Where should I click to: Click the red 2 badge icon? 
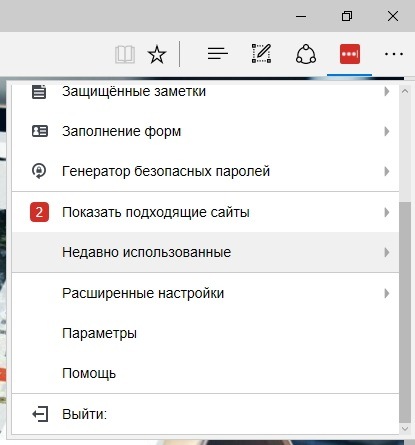(39, 212)
